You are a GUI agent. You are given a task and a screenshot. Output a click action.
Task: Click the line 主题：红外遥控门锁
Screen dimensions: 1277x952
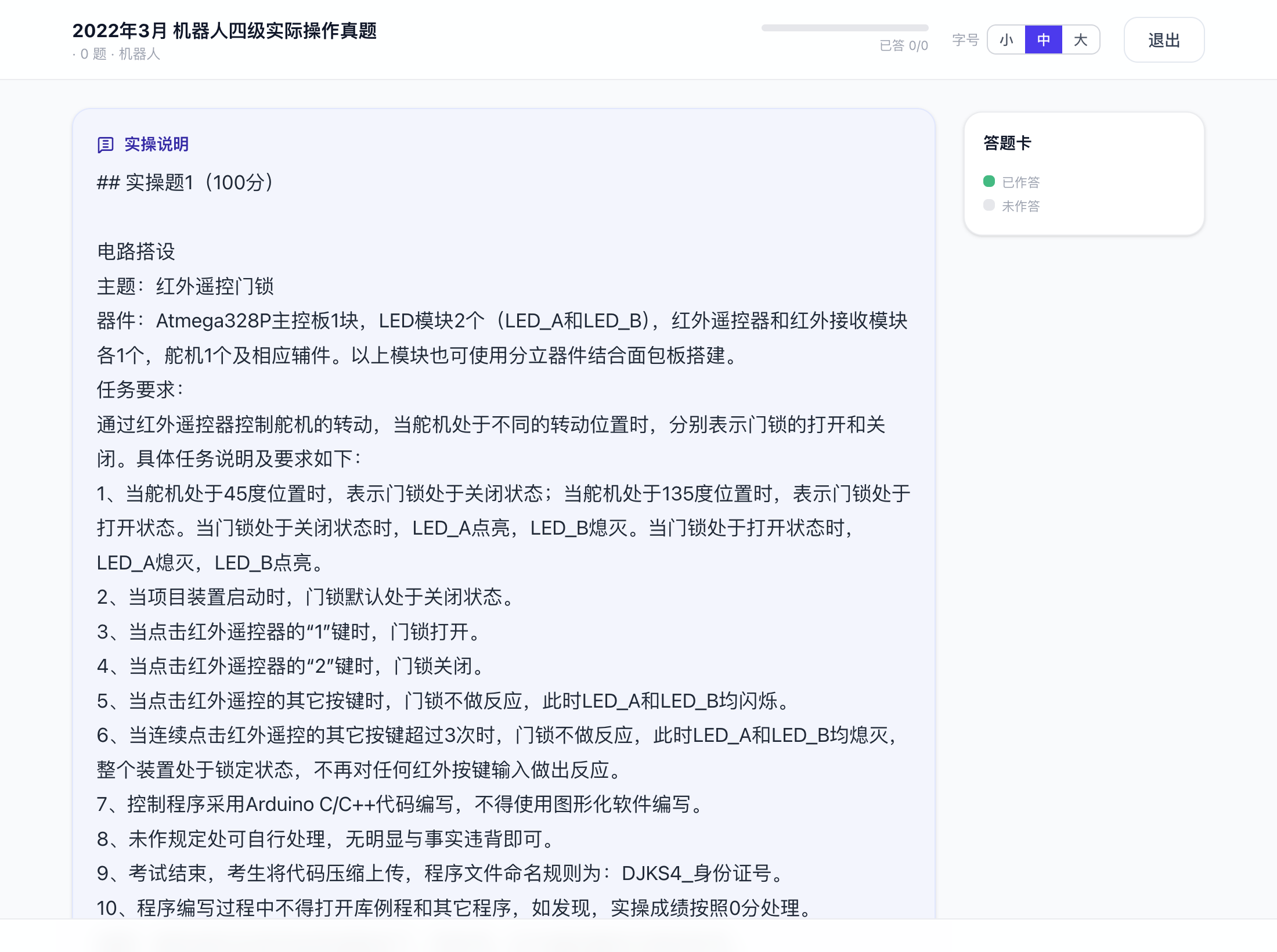pos(185,286)
